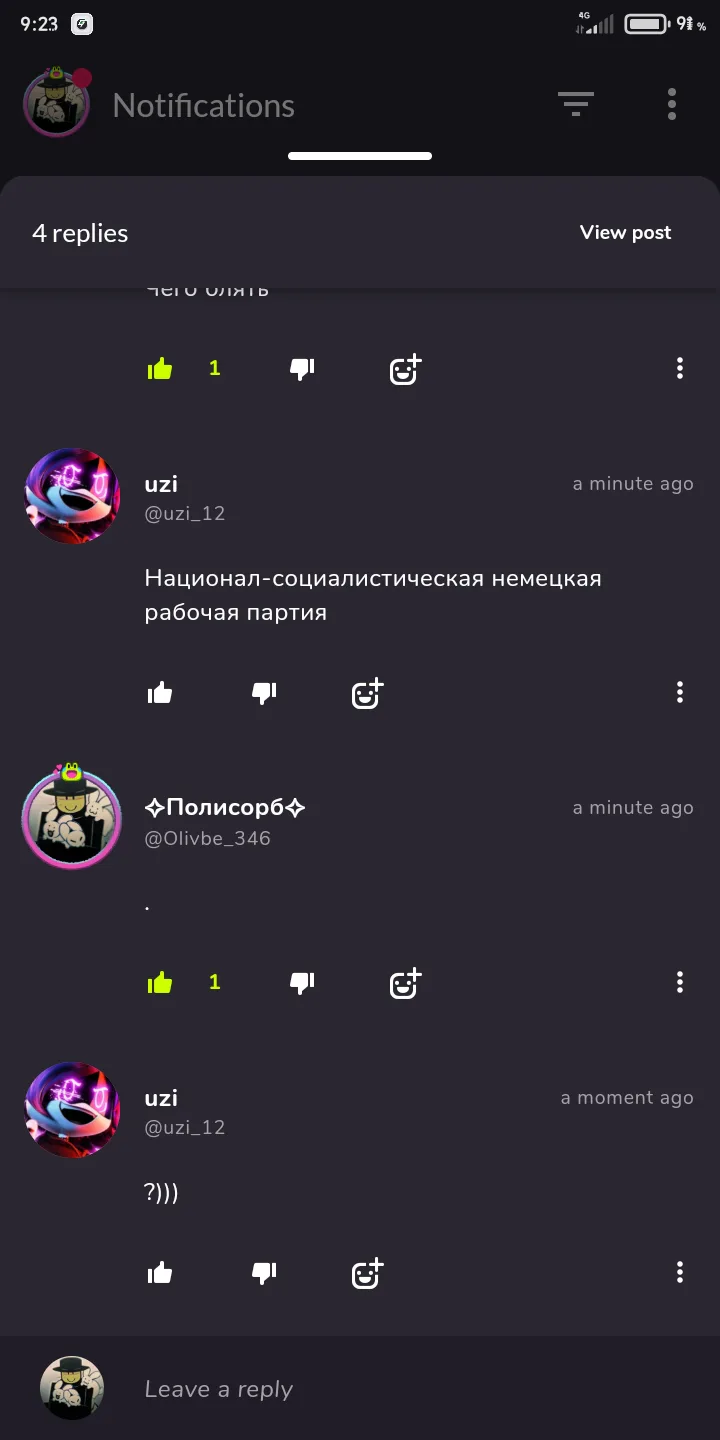The image size is (720, 1440).
Task: Grab the bottom sheet drag handle bar
Action: pos(360,156)
